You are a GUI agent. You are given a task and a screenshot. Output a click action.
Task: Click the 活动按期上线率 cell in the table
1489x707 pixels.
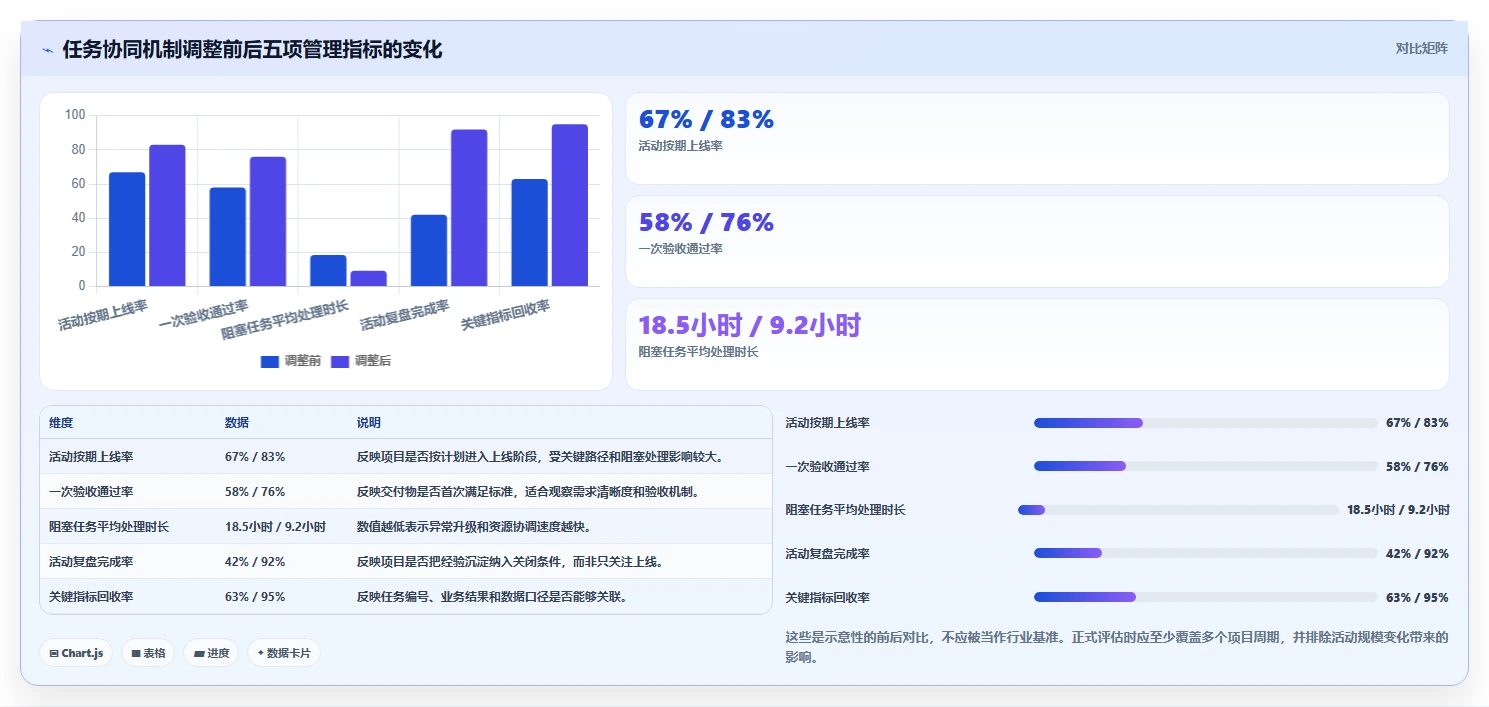[91, 457]
